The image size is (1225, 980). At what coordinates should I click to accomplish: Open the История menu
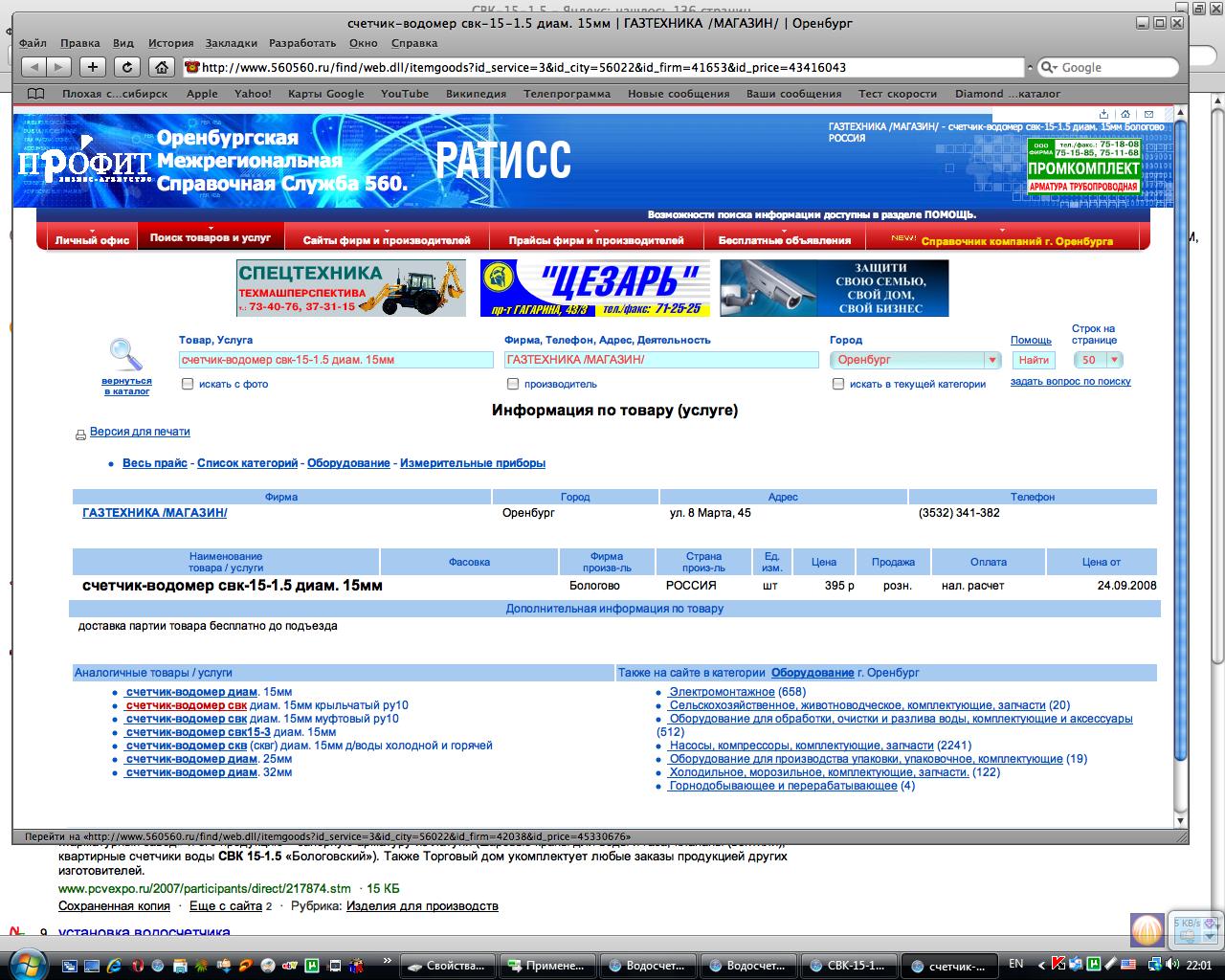(170, 43)
